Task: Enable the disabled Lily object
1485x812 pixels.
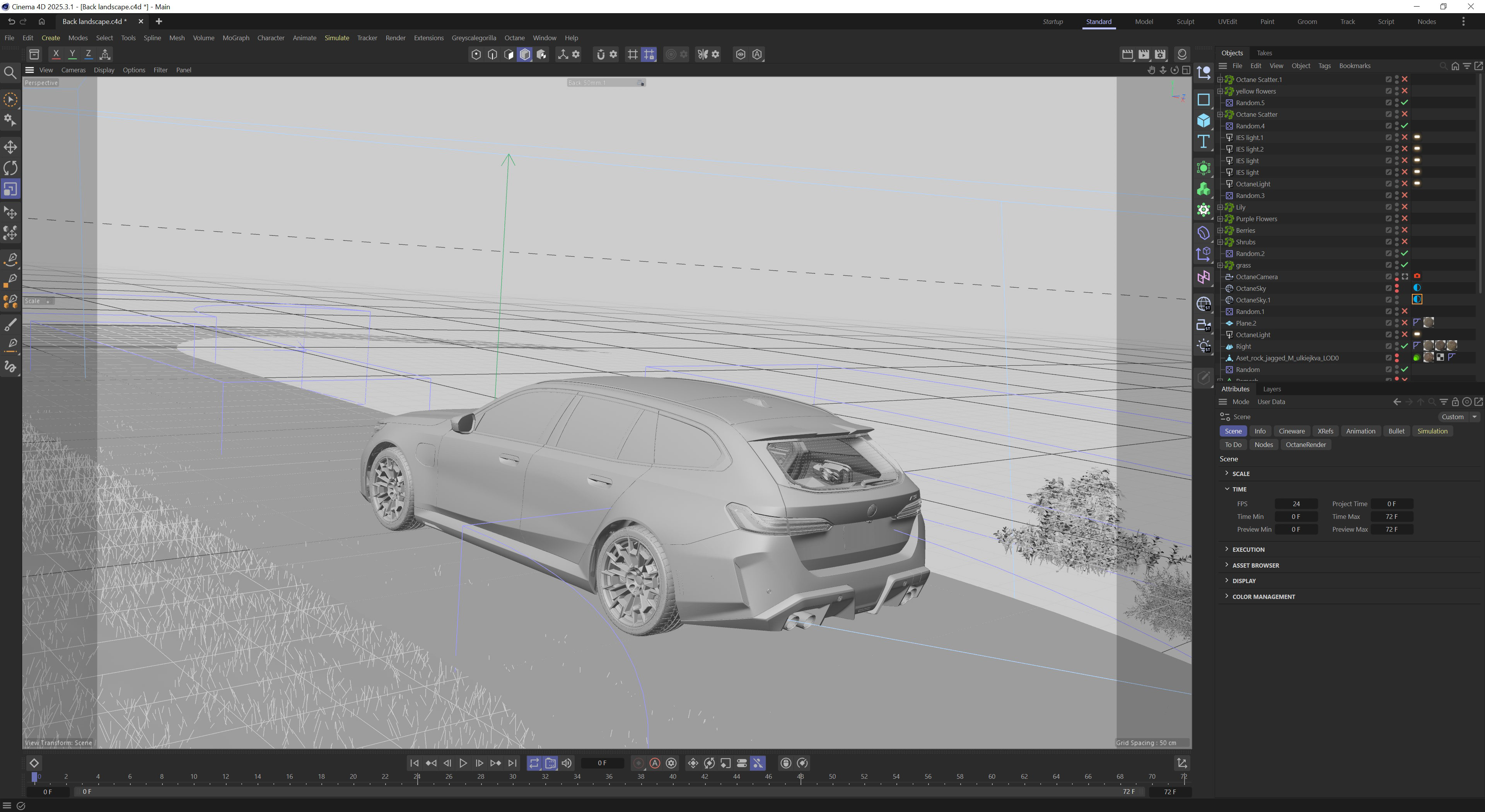Action: (1405, 207)
